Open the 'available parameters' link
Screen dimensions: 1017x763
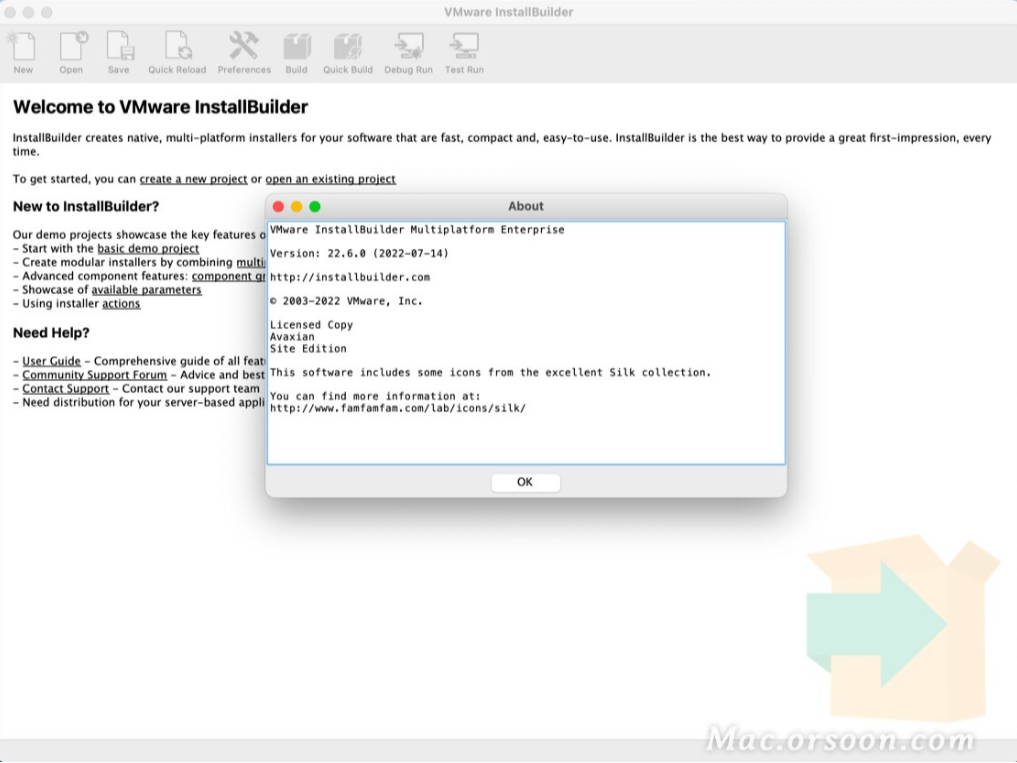[x=147, y=290]
